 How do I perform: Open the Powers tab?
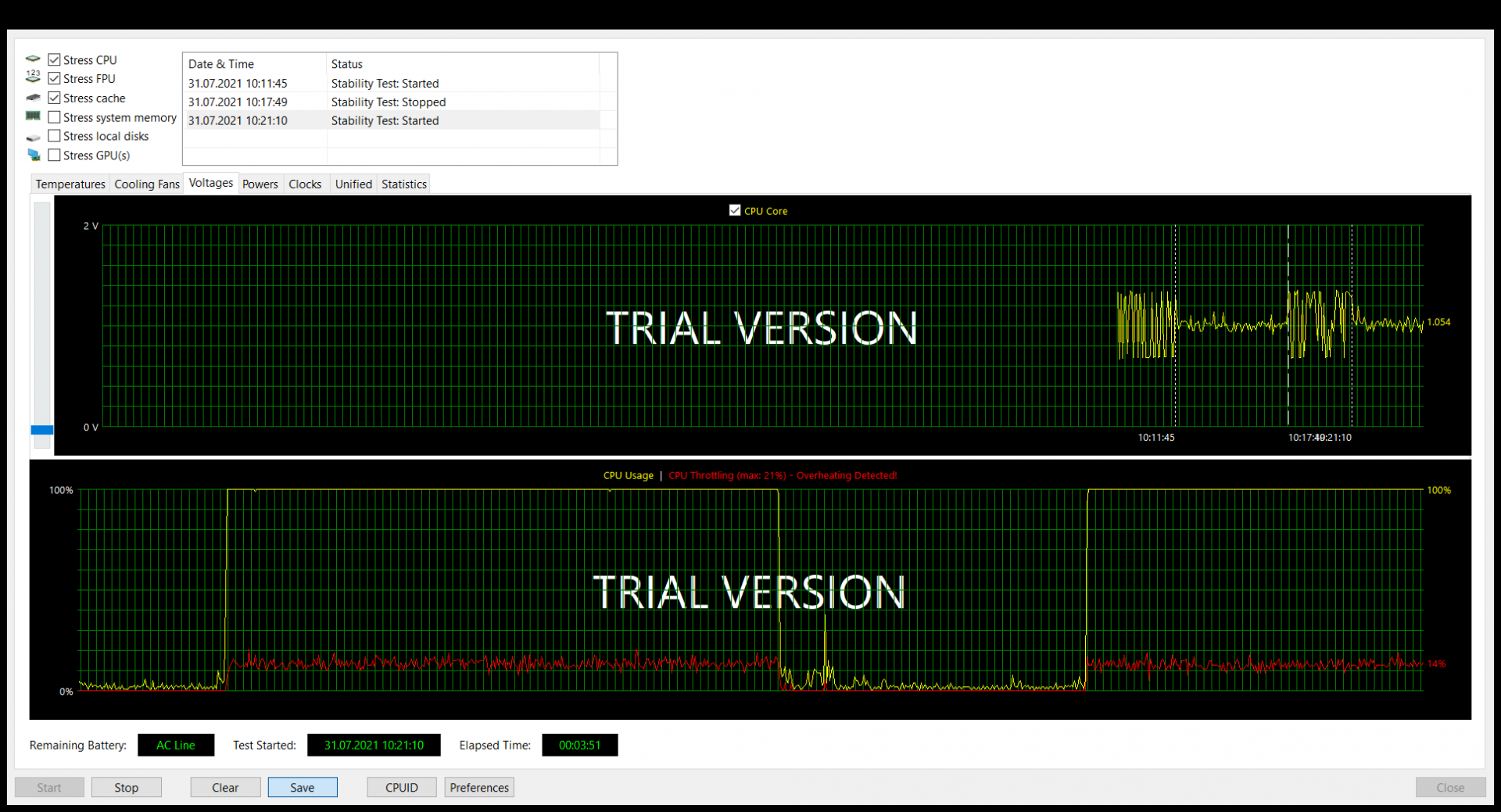click(x=260, y=184)
